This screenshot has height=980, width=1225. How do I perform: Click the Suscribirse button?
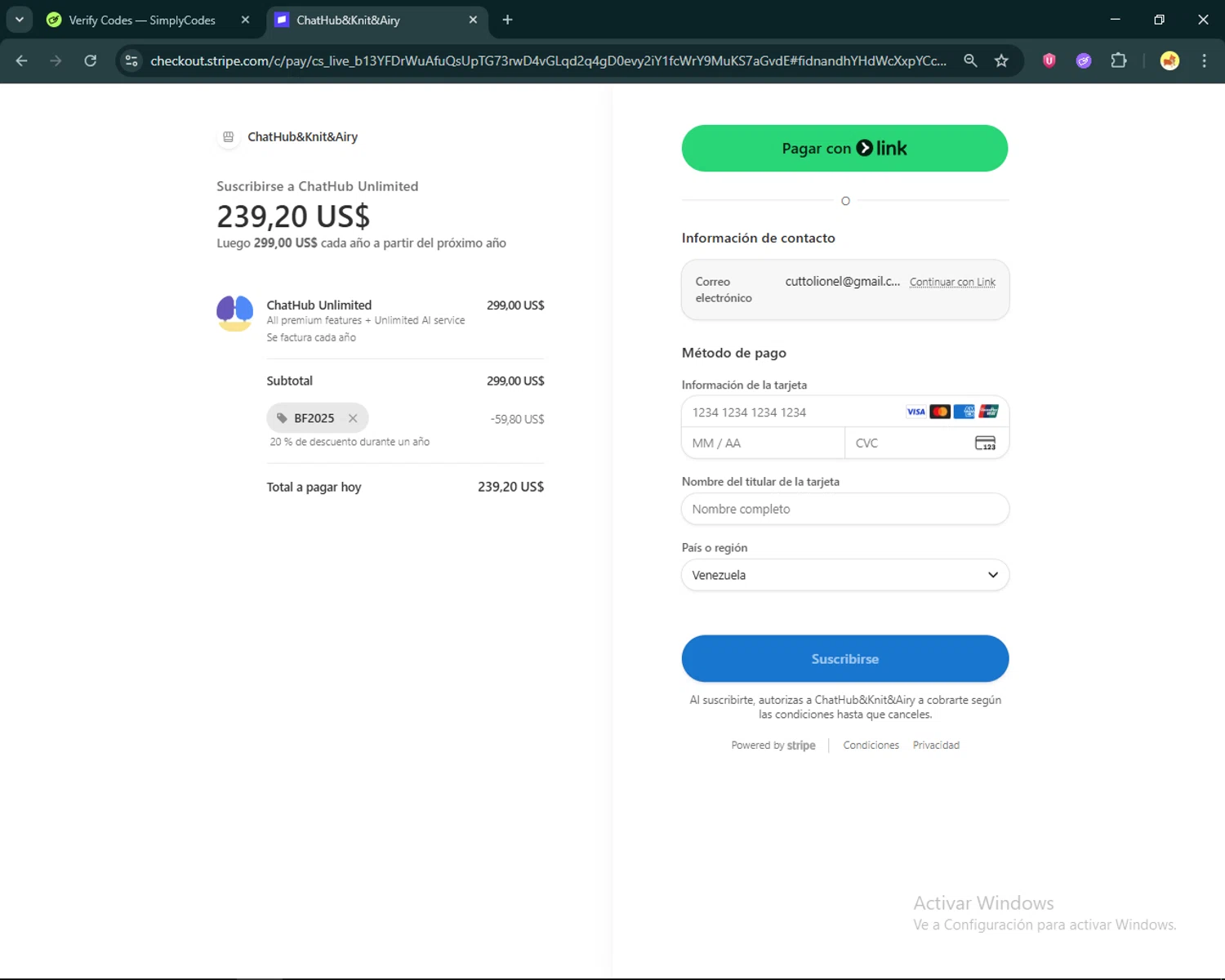[845, 658]
